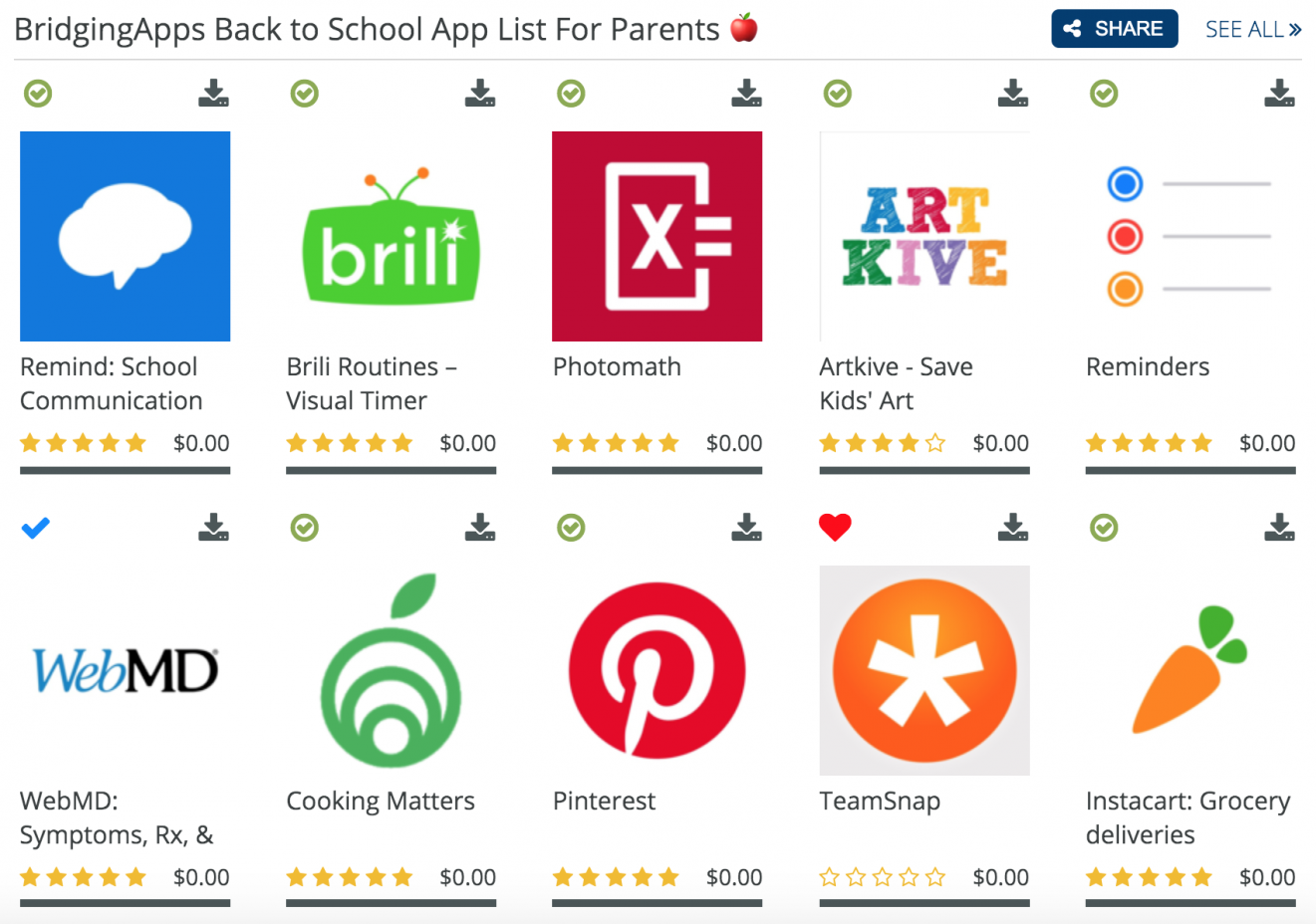Click the download icon above Remind app
Image resolution: width=1316 pixels, height=924 pixels.
click(213, 94)
